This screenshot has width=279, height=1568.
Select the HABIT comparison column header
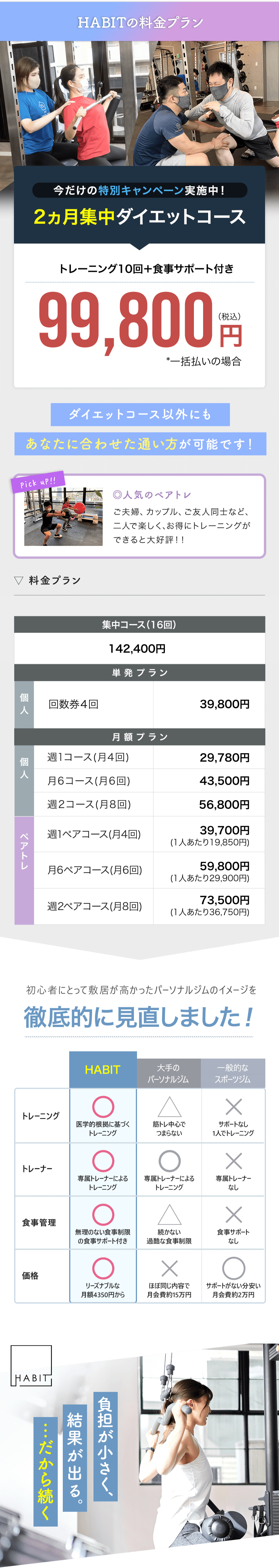click(x=103, y=1070)
